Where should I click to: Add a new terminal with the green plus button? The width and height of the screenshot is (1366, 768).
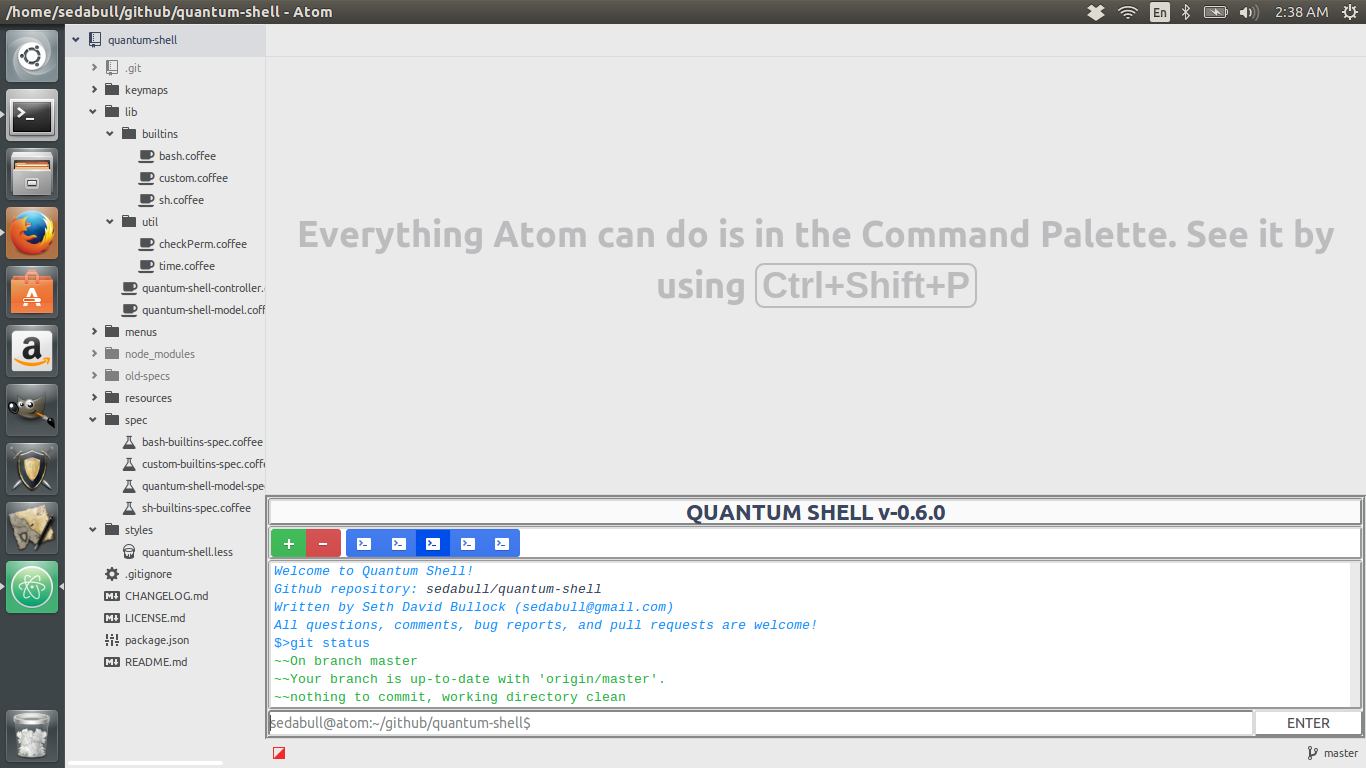(288, 543)
